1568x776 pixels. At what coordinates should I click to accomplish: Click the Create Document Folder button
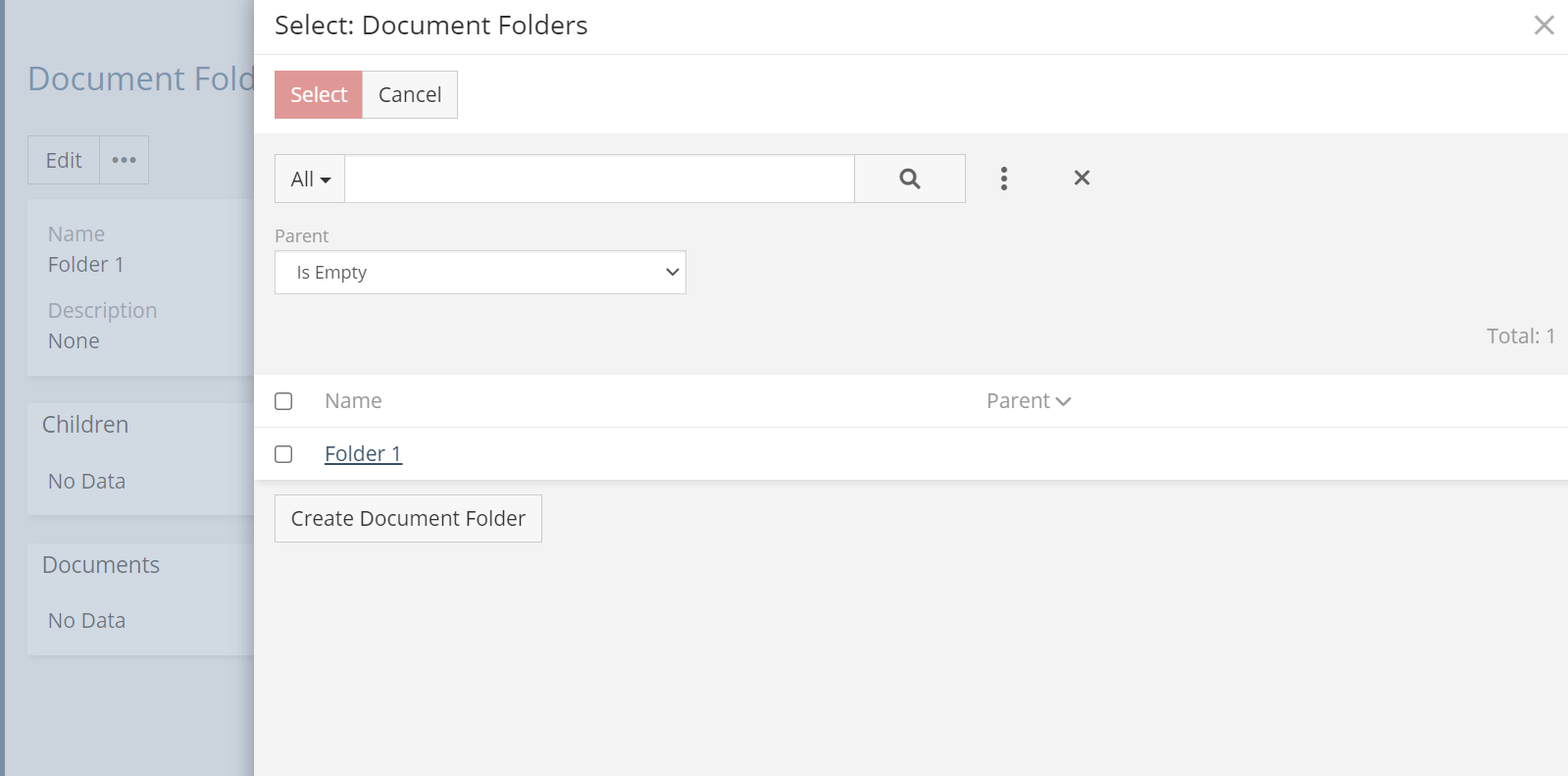coord(408,518)
